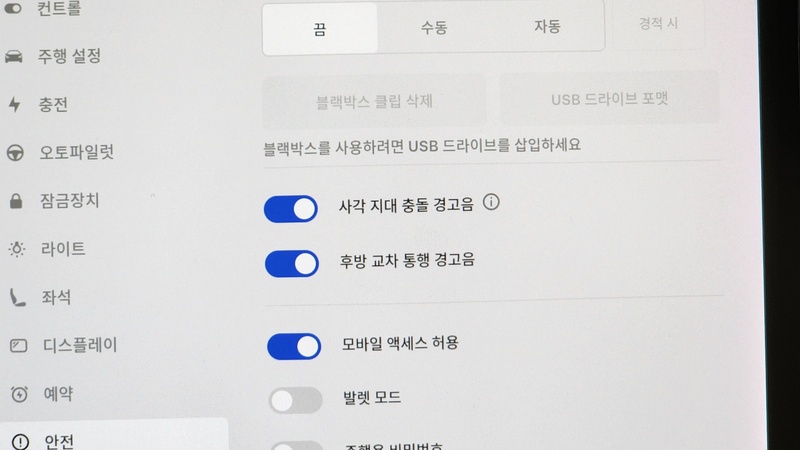Viewport: 800px width, 450px height.
Task: Click the steering wheel Autopilot icon
Action: [16, 153]
